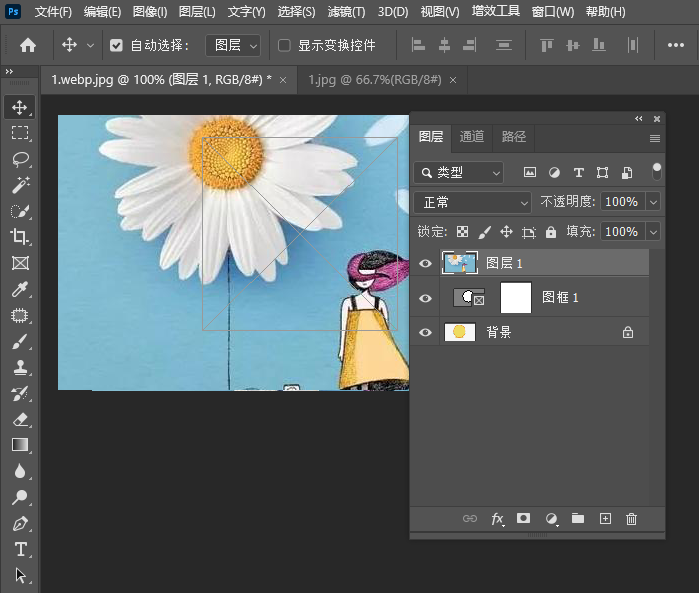Select the Magic Wand tool
The image size is (699, 593).
tap(20, 185)
